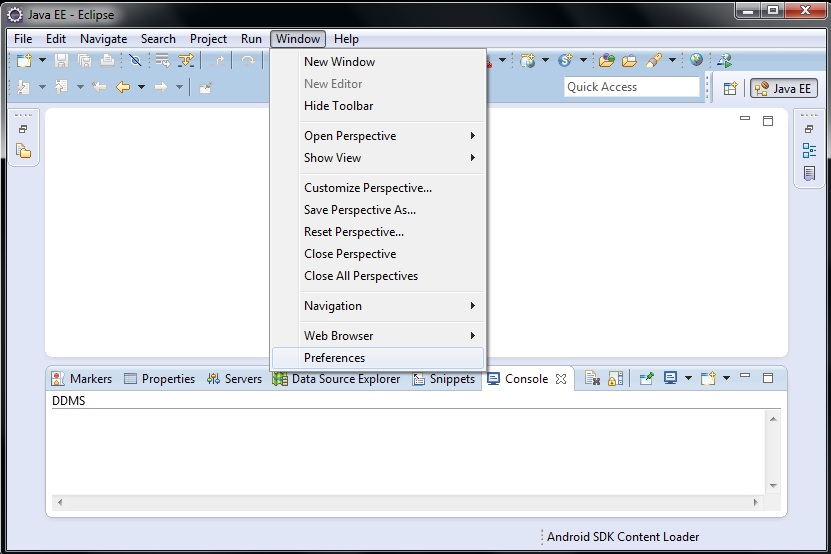Expand the Web Browser submenu
Screen dimensions: 831x554
(x=378, y=336)
